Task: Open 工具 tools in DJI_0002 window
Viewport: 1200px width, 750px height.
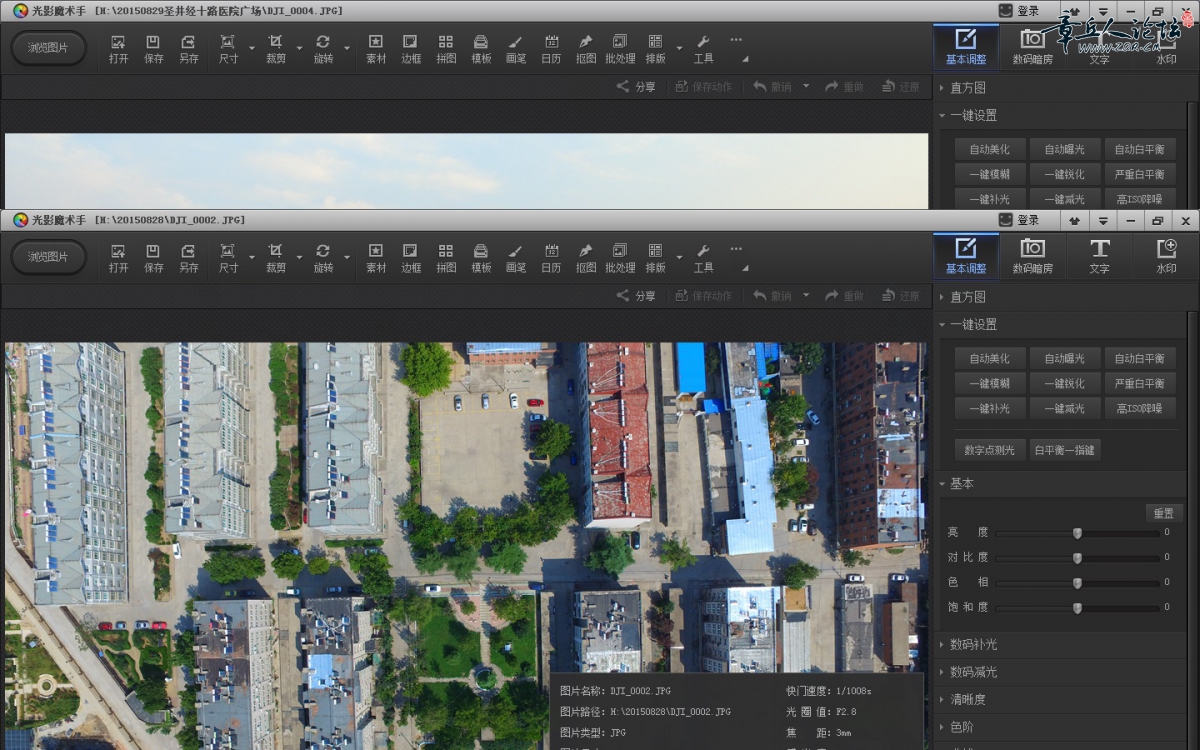Action: coord(703,257)
